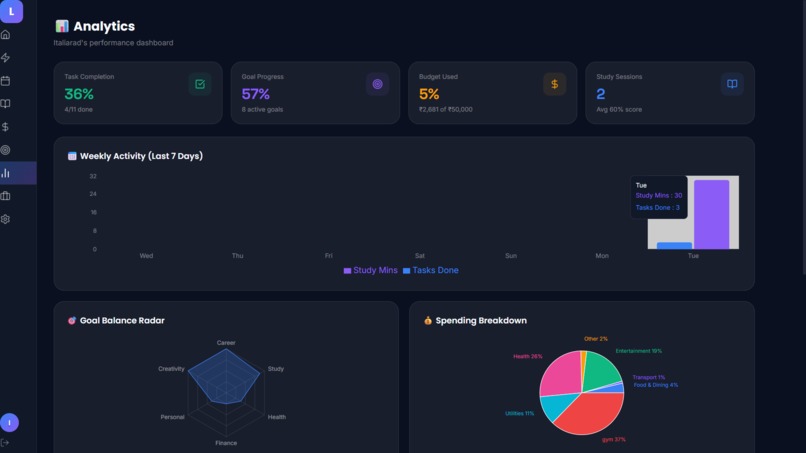Open the briefcase sidebar icon
806x453 pixels.
point(6,196)
